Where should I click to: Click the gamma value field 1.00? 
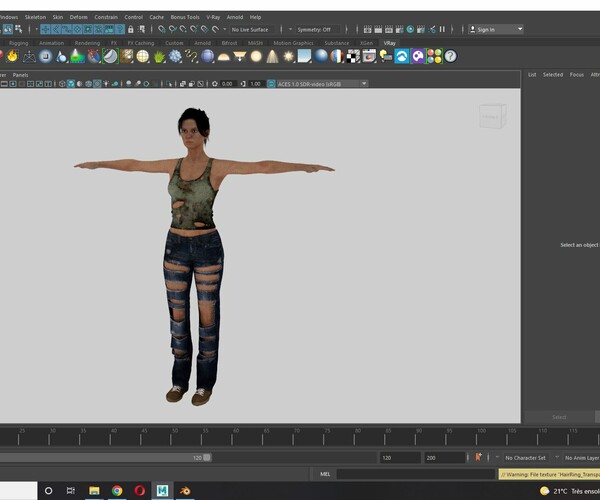[x=255, y=84]
